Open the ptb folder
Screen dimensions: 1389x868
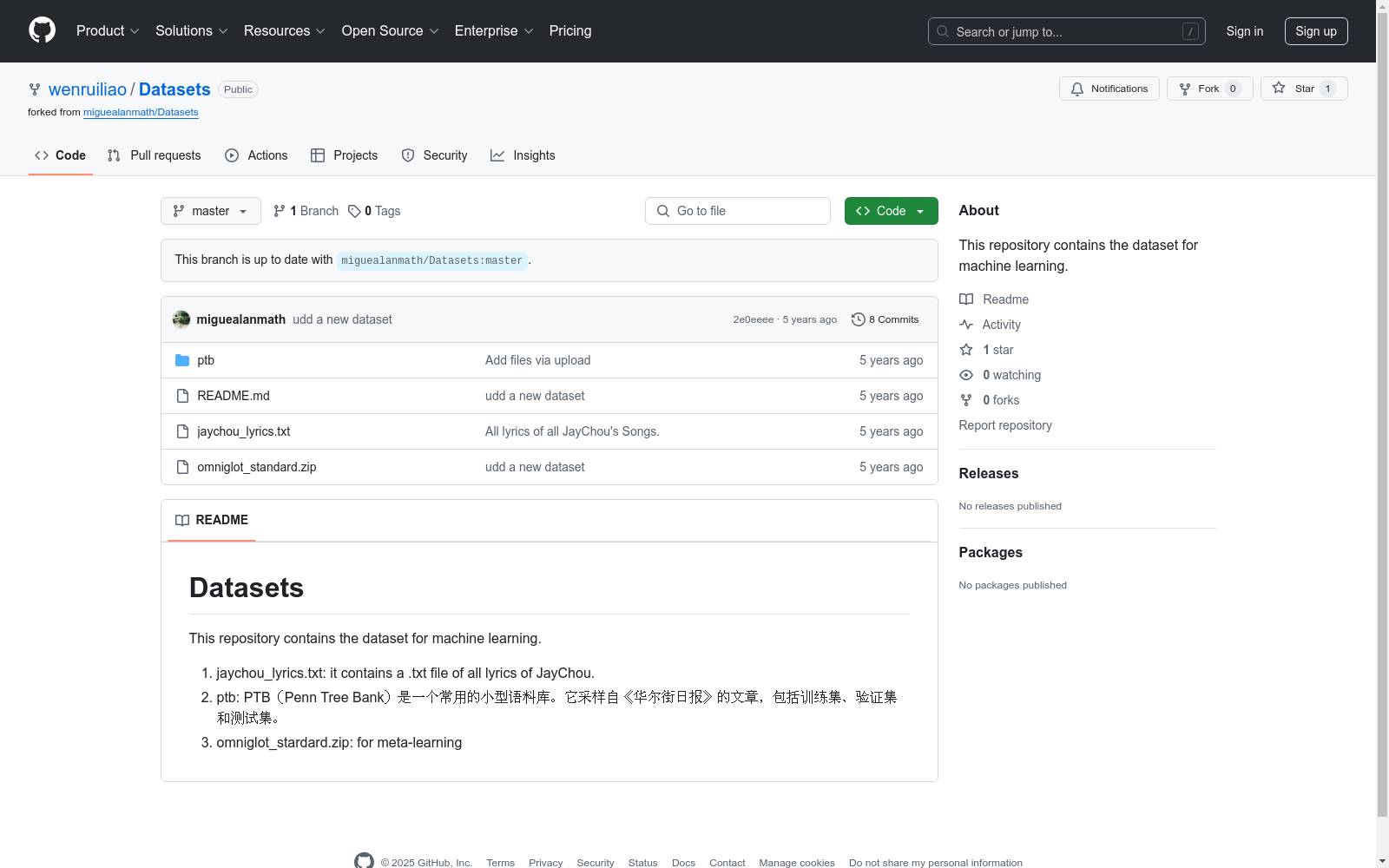(x=206, y=360)
